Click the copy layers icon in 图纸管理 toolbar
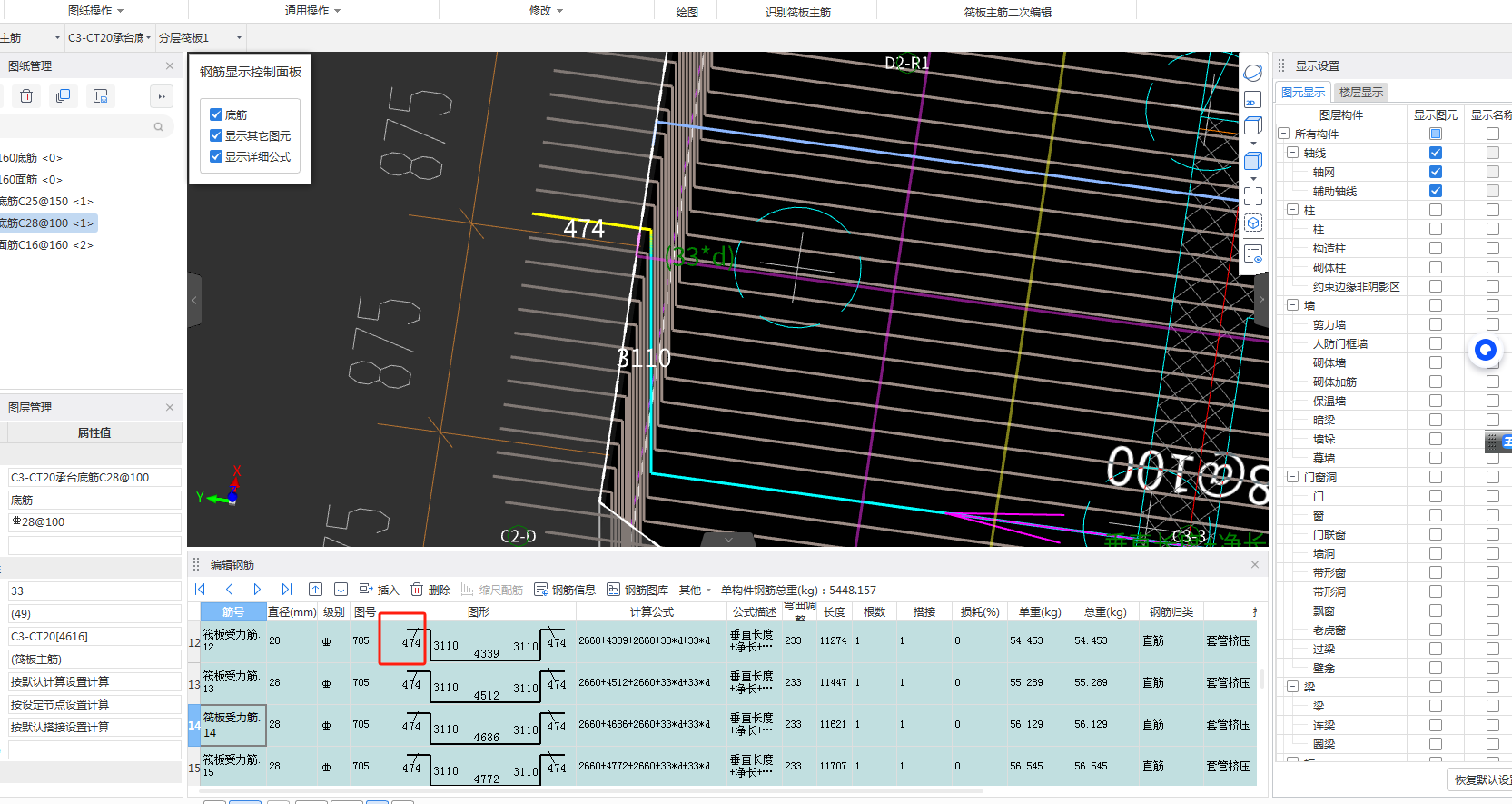 [x=63, y=96]
